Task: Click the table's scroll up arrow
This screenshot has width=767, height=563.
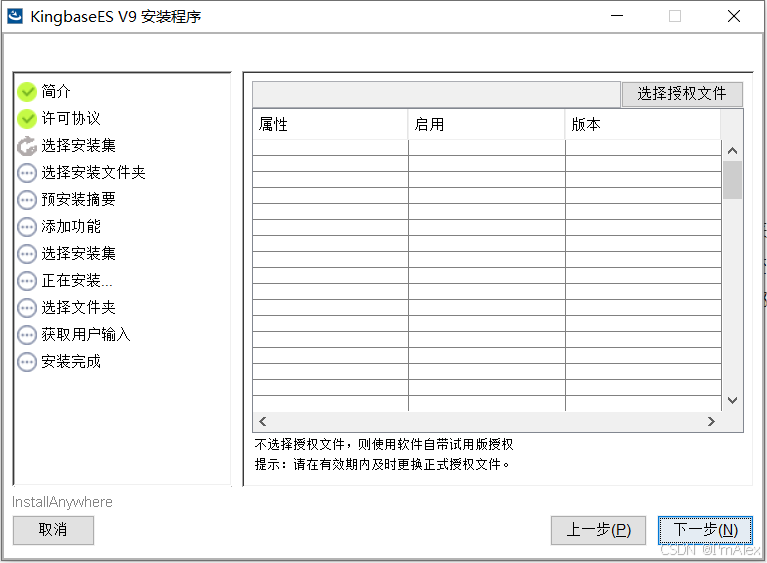Action: pos(732,151)
